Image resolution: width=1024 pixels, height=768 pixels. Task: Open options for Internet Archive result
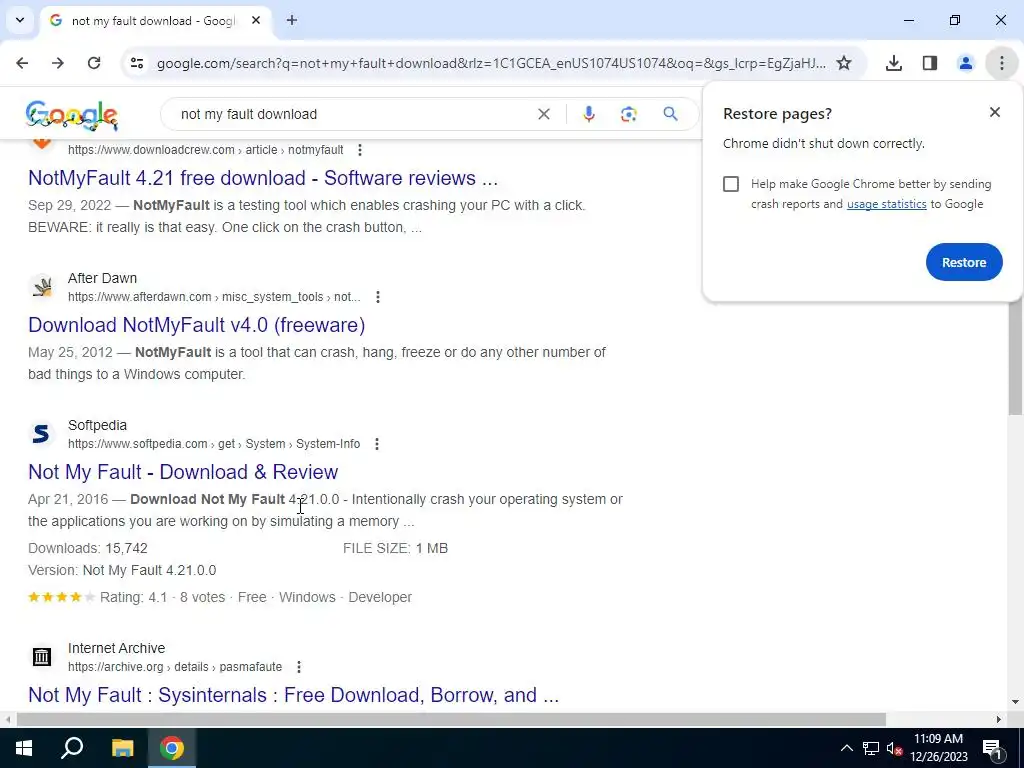click(299, 667)
